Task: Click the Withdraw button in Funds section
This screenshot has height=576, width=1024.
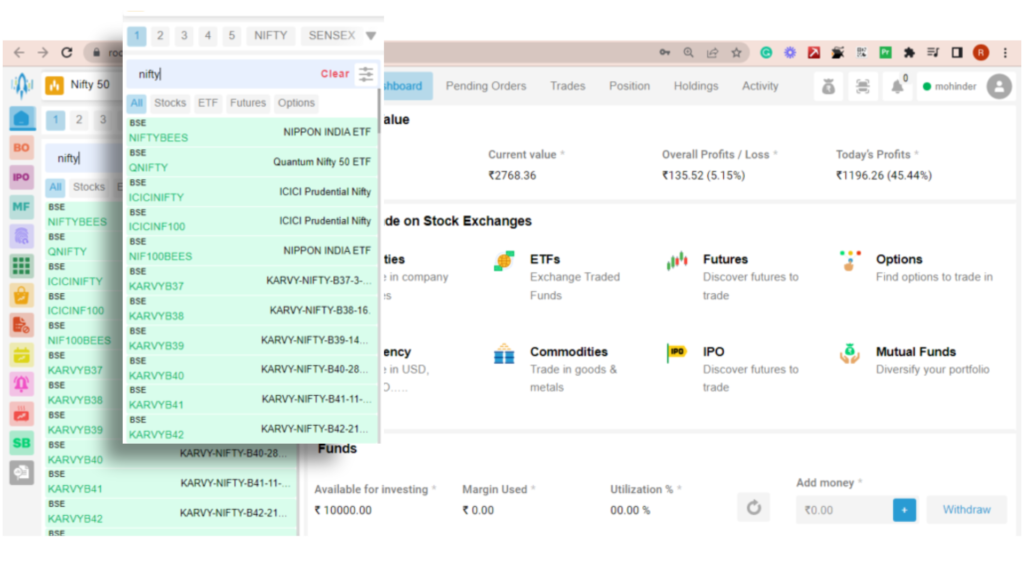Action: coord(966,509)
